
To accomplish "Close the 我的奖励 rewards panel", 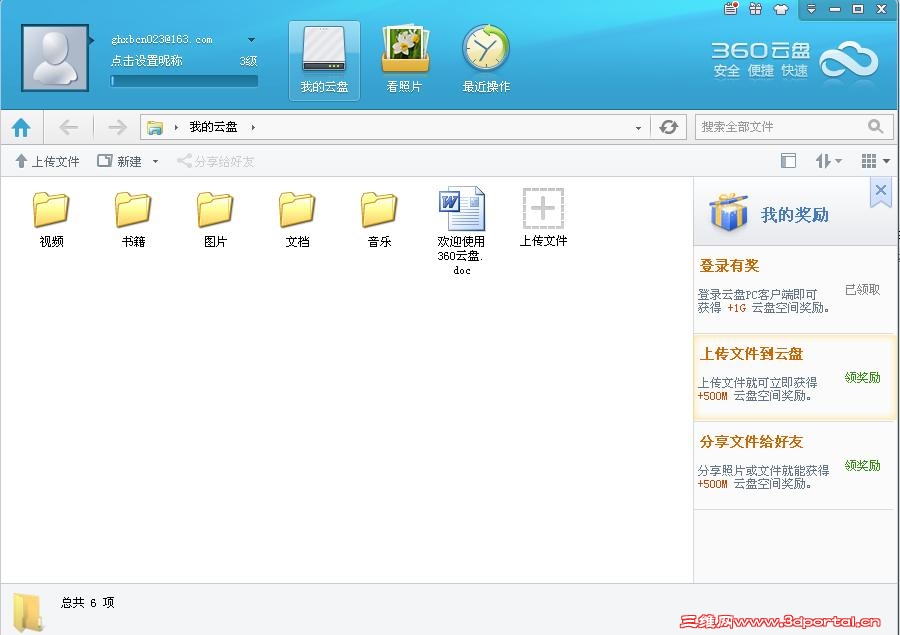I will coord(881,191).
